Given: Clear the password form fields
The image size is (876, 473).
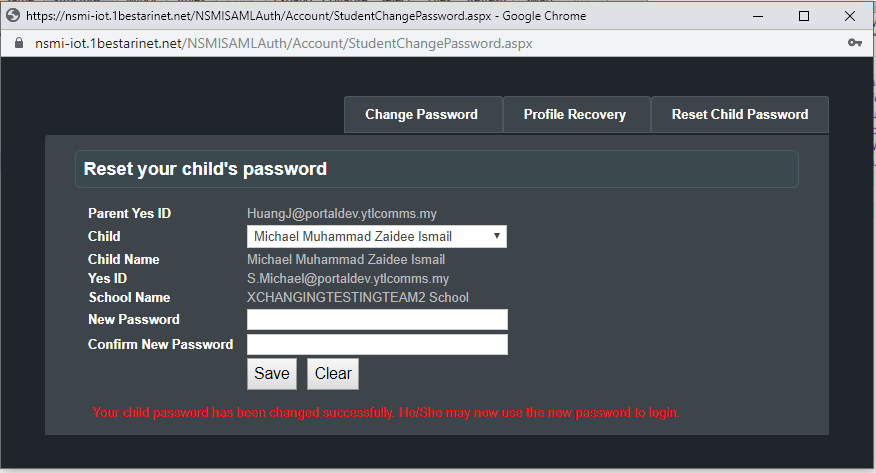Looking at the screenshot, I should 333,374.
